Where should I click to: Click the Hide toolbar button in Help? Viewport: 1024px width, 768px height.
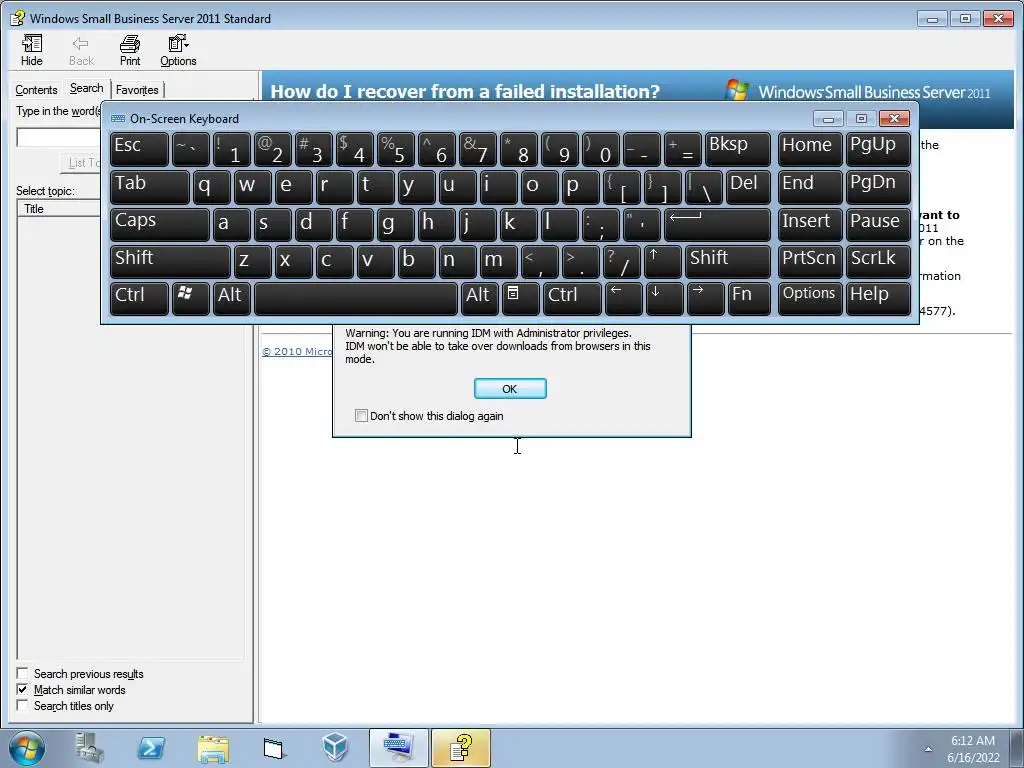(x=31, y=51)
